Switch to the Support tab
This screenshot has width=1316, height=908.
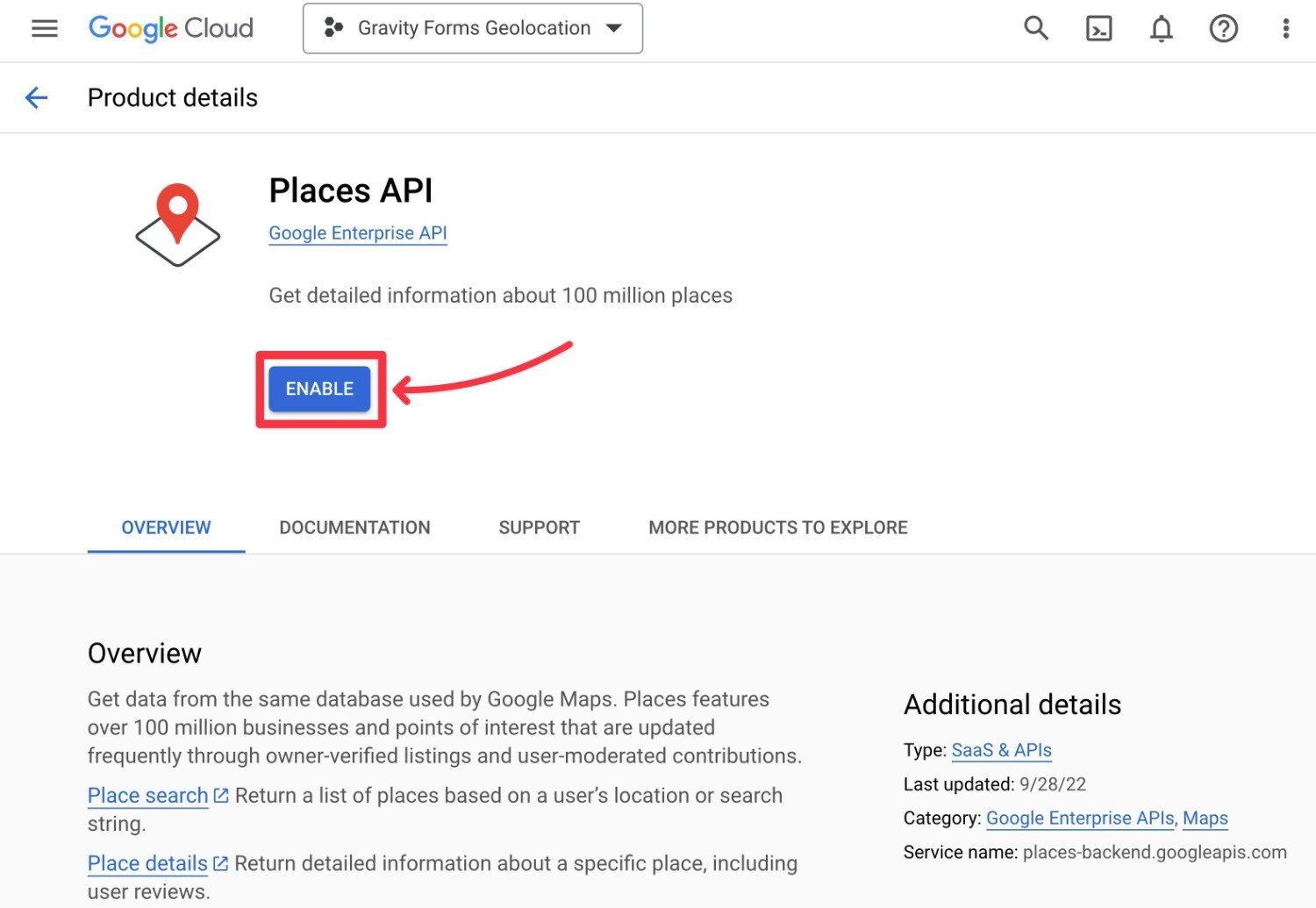[539, 527]
